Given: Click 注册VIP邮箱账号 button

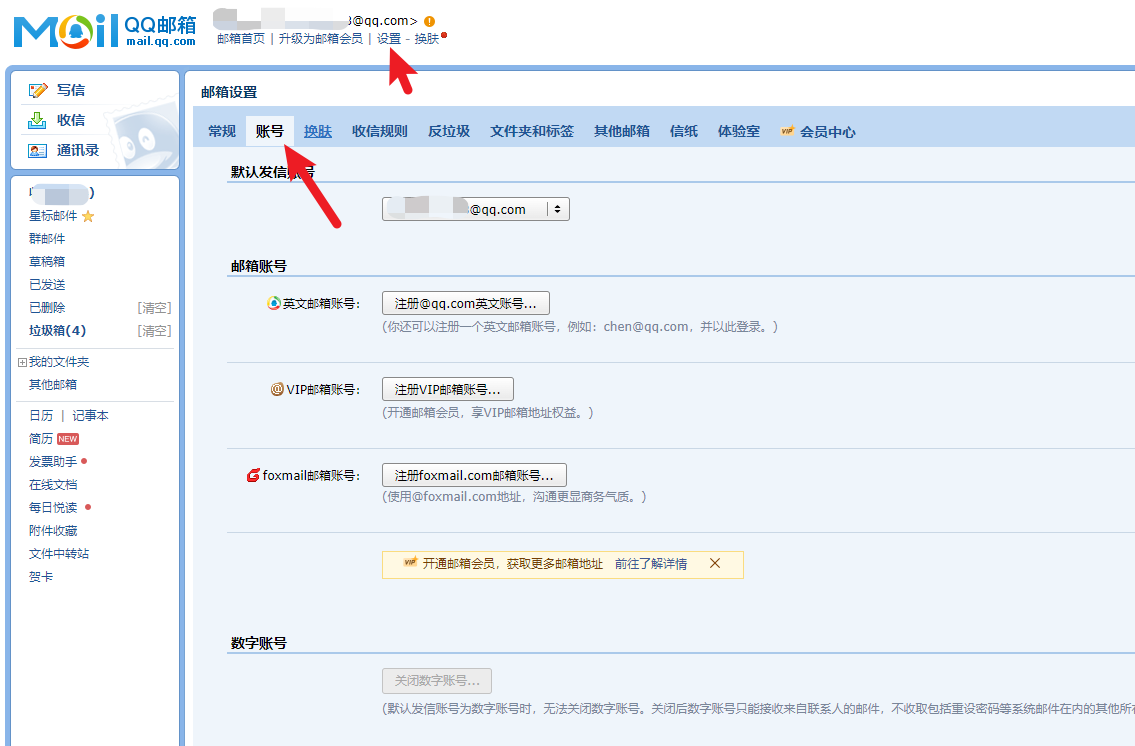Looking at the screenshot, I should pyautogui.click(x=447, y=389).
